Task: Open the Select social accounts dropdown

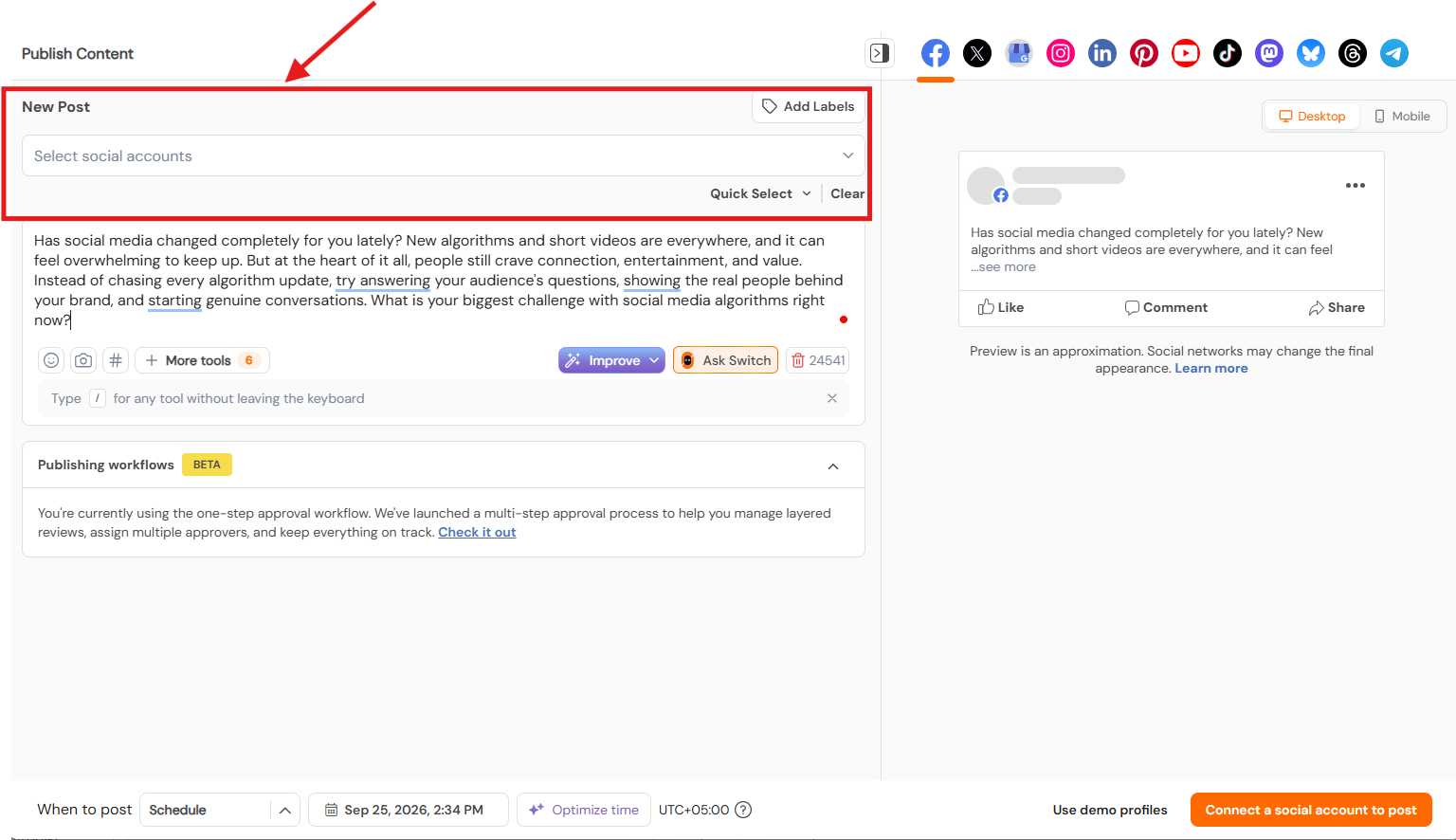Action: click(444, 155)
